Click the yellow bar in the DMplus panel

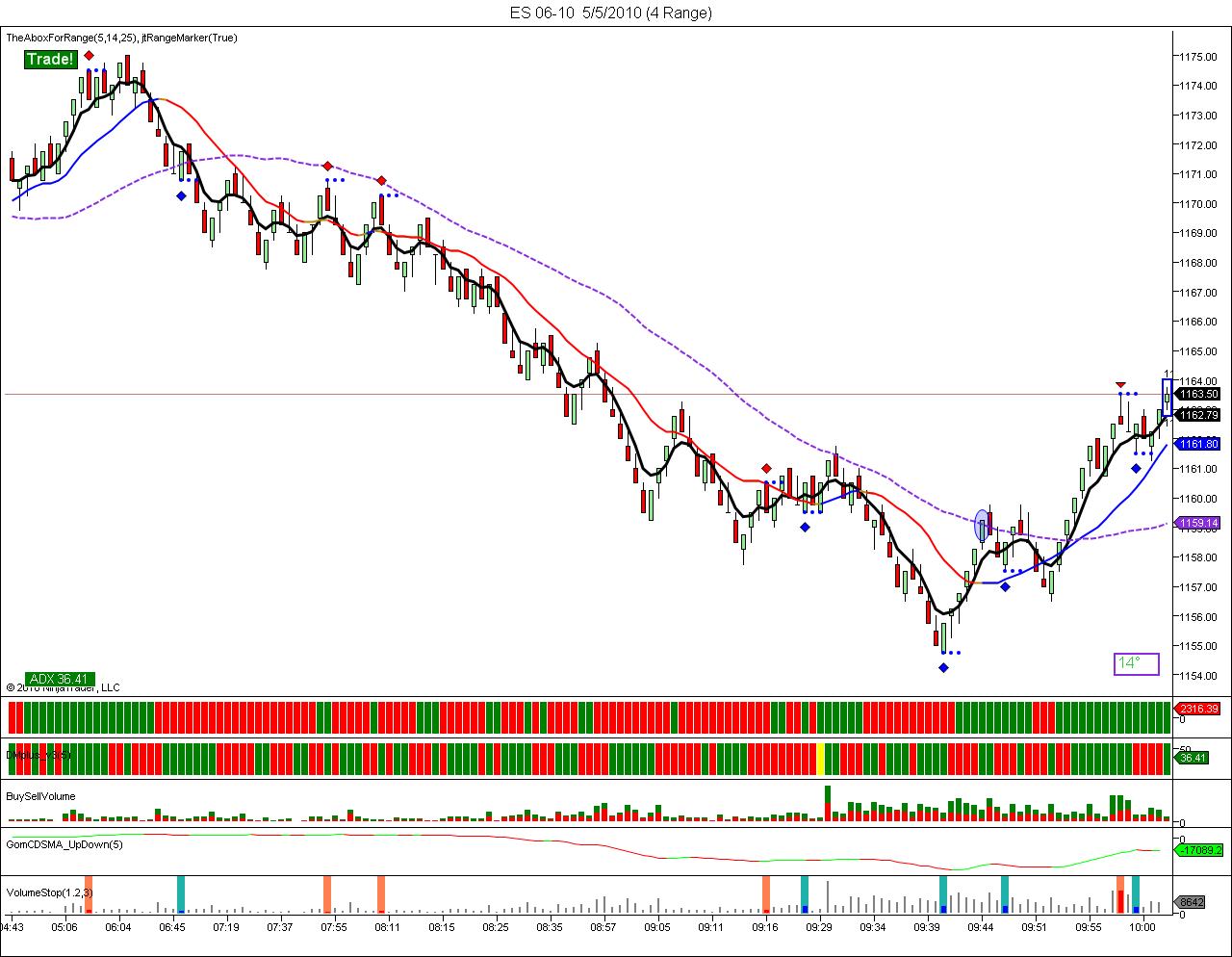pos(820,759)
